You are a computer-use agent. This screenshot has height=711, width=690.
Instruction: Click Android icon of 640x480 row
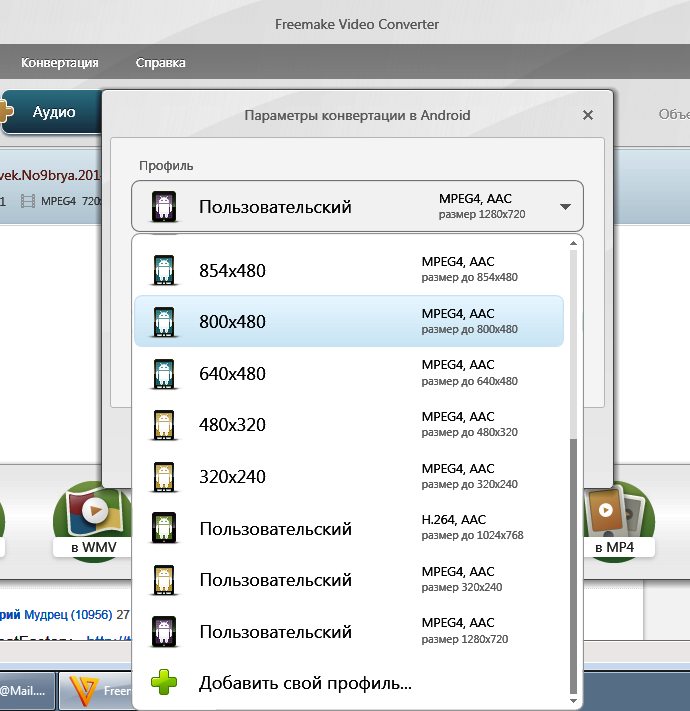point(164,374)
